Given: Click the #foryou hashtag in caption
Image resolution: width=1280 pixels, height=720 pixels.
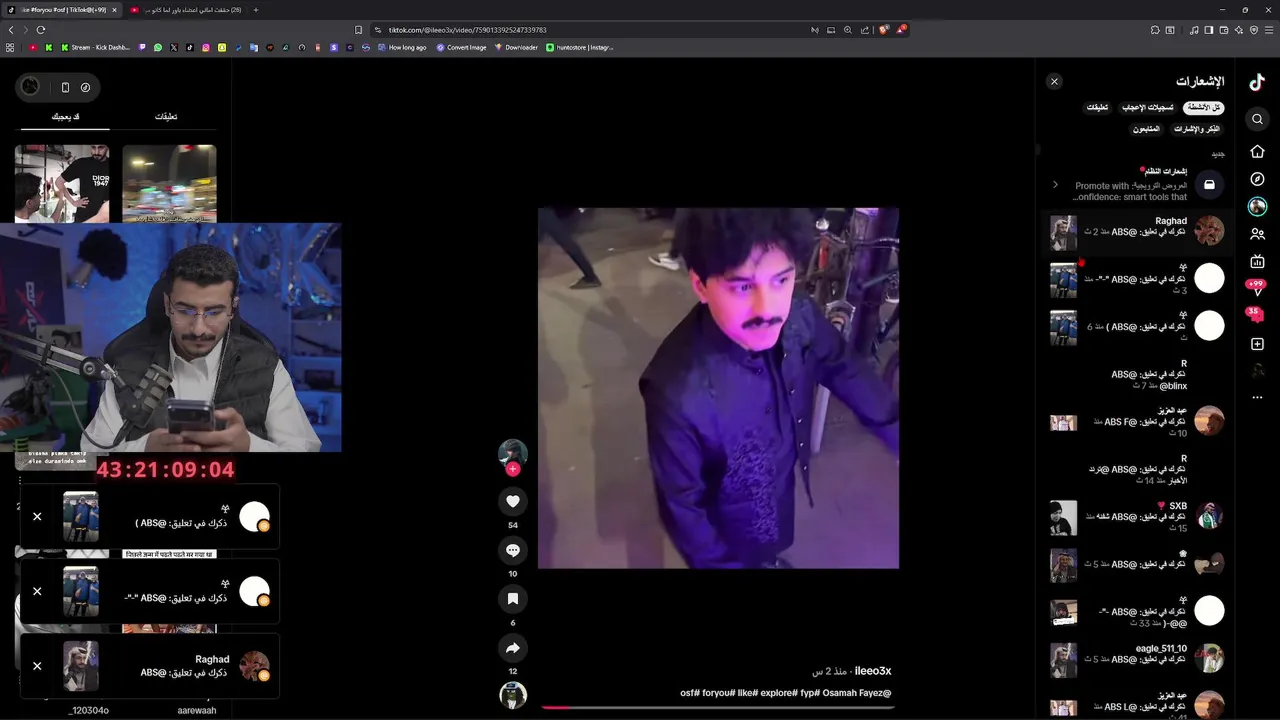Looking at the screenshot, I should [718, 693].
